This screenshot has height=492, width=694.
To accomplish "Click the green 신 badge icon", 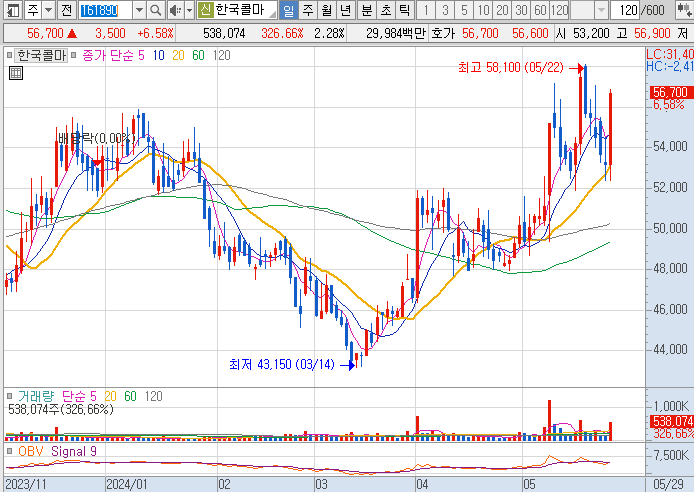I will click(205, 10).
